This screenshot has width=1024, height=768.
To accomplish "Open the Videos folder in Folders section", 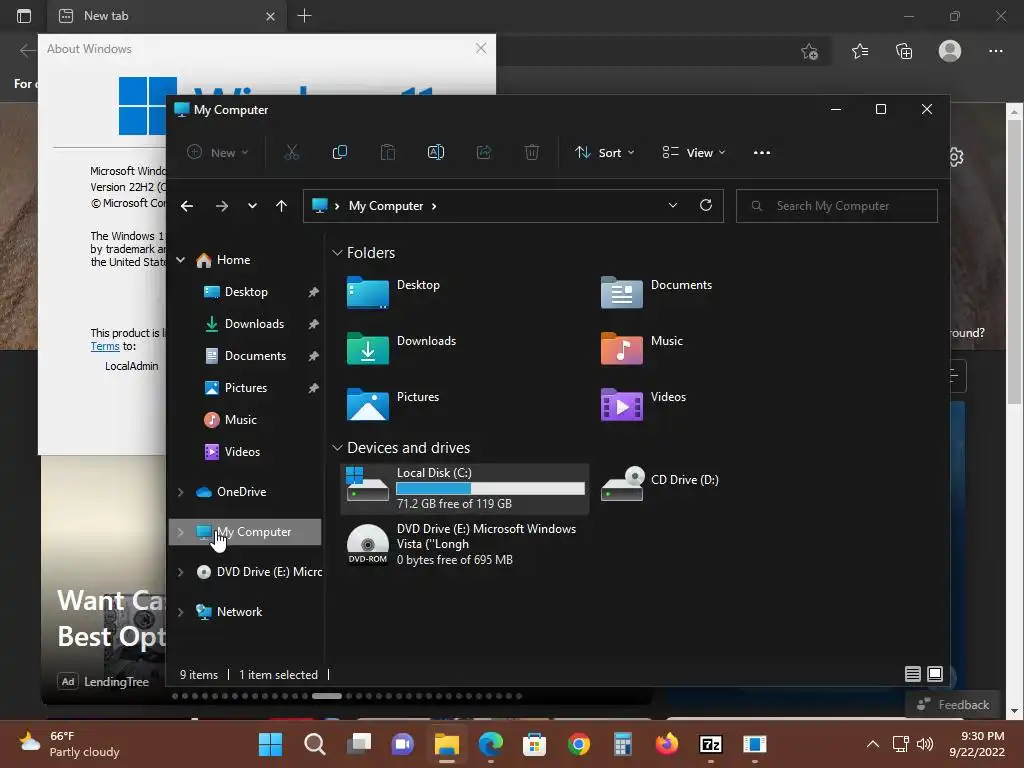I will tap(643, 404).
